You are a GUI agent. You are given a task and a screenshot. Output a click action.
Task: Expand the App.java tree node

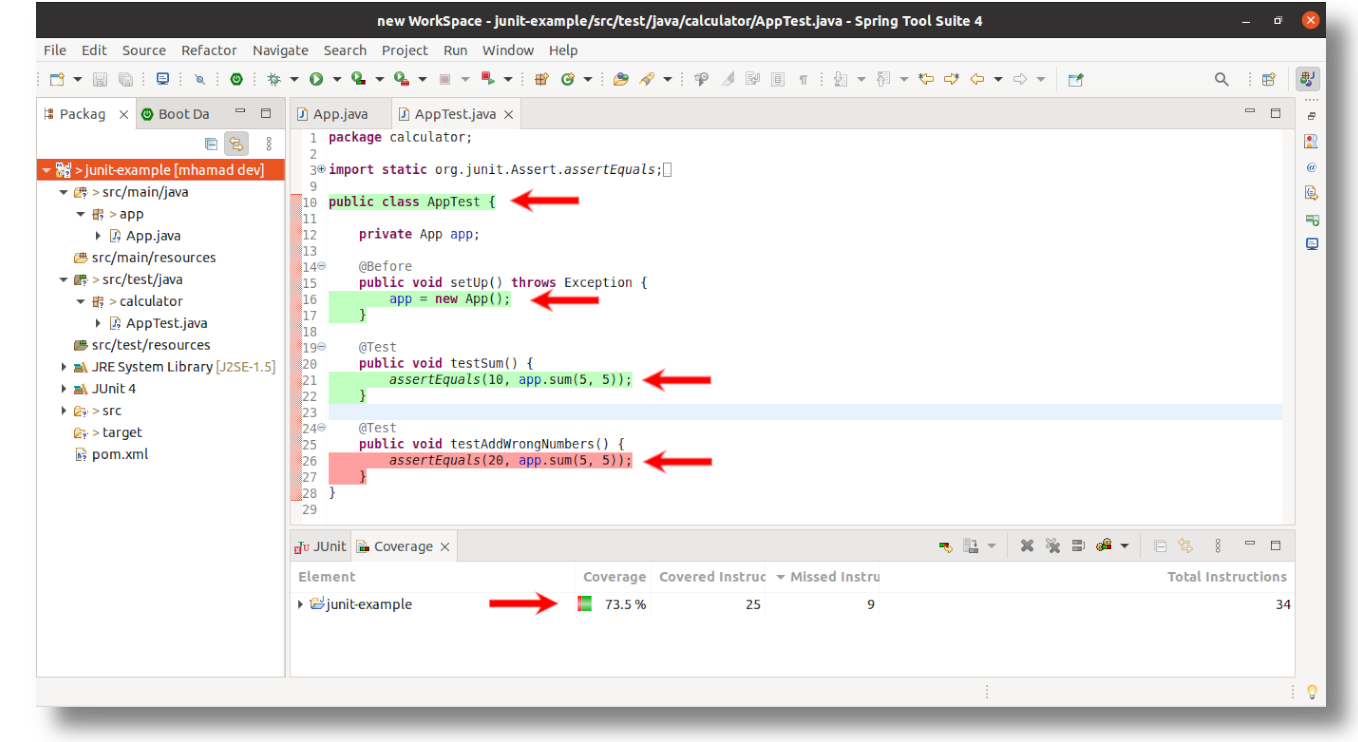pos(98,236)
